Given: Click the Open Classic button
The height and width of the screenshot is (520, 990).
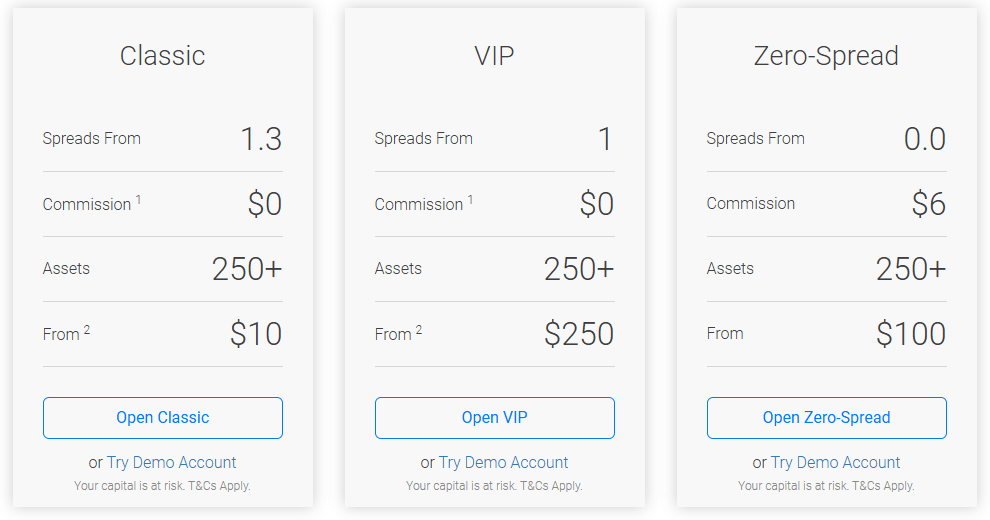Looking at the screenshot, I should tap(163, 418).
